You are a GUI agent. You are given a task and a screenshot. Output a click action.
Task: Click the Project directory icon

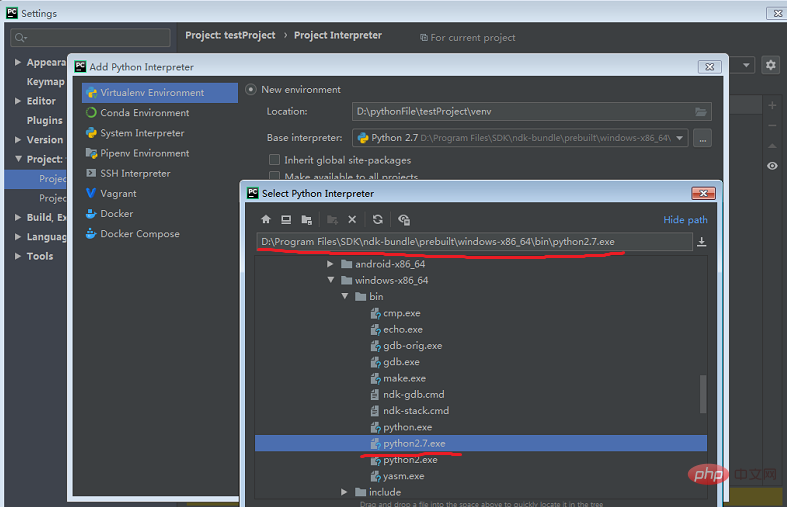tap(307, 220)
